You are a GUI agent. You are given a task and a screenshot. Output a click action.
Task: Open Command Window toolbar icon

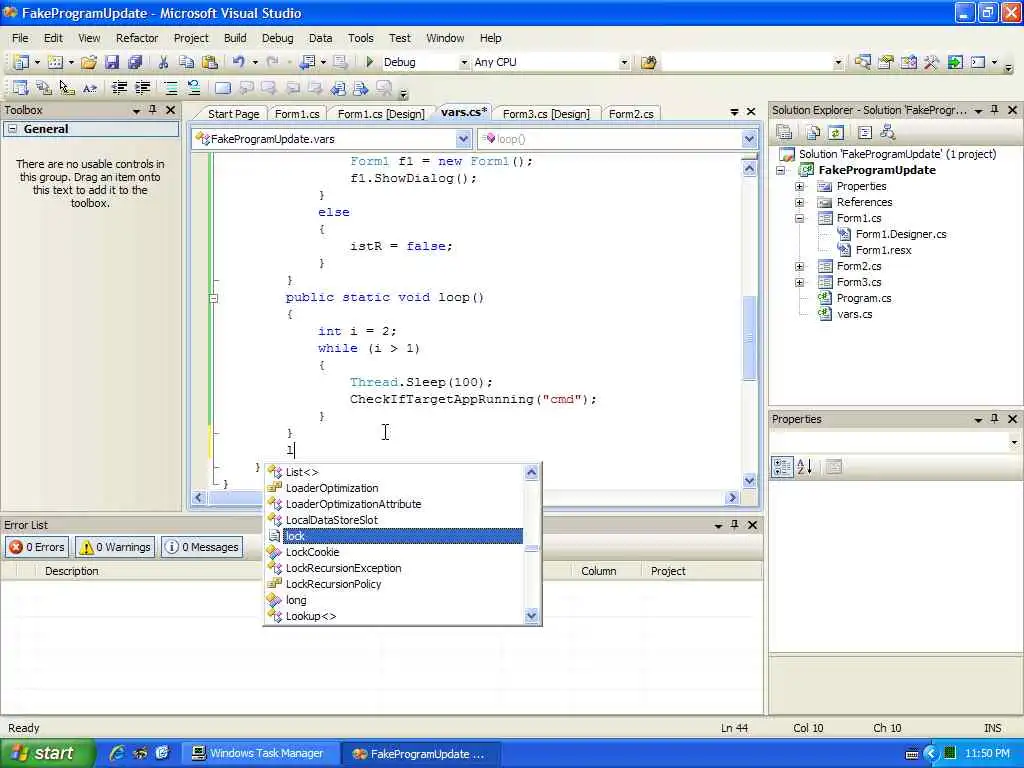[978, 62]
